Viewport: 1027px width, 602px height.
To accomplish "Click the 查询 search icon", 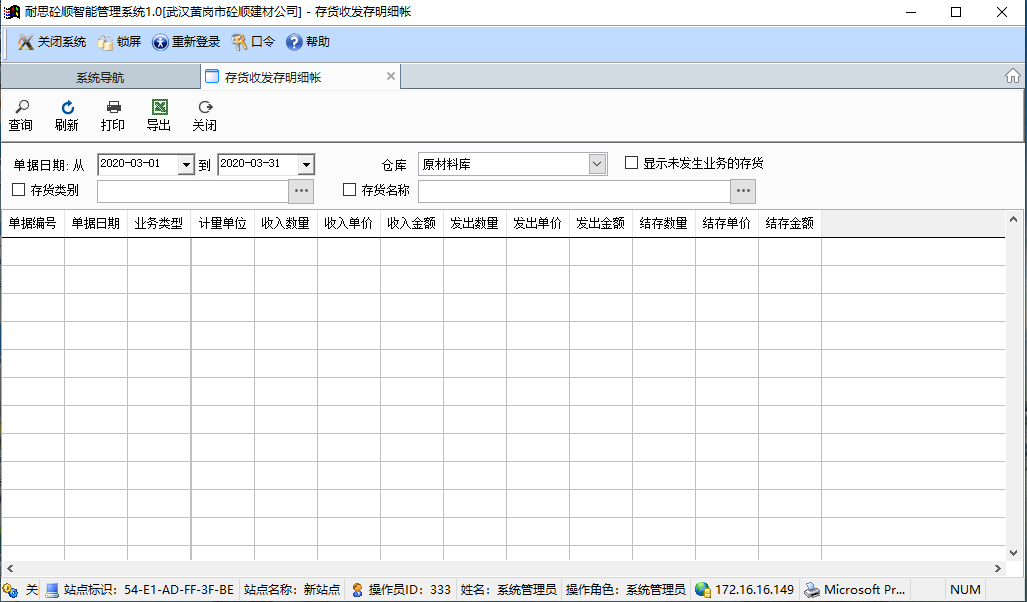I will coord(20,108).
